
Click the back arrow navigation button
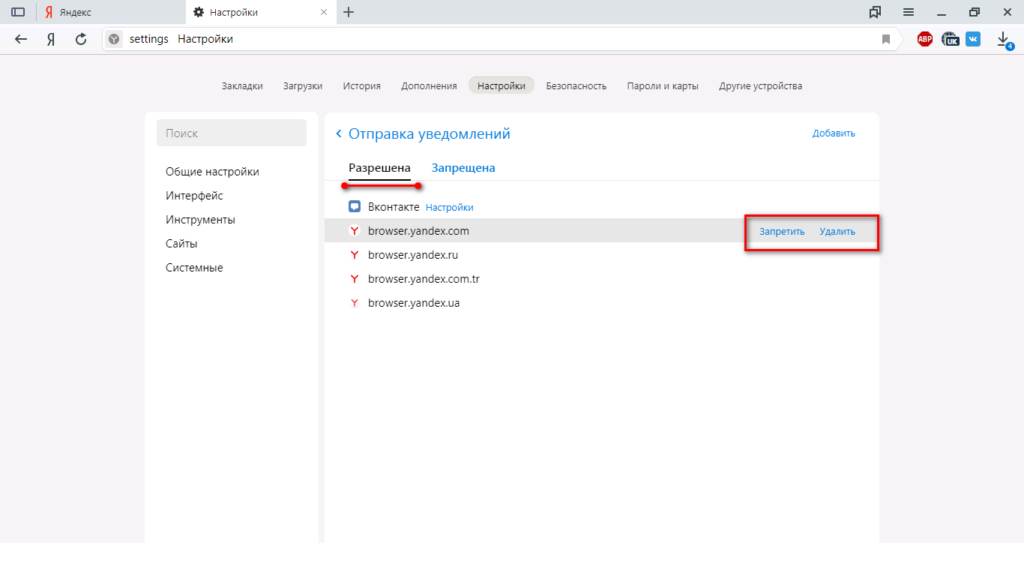click(20, 39)
